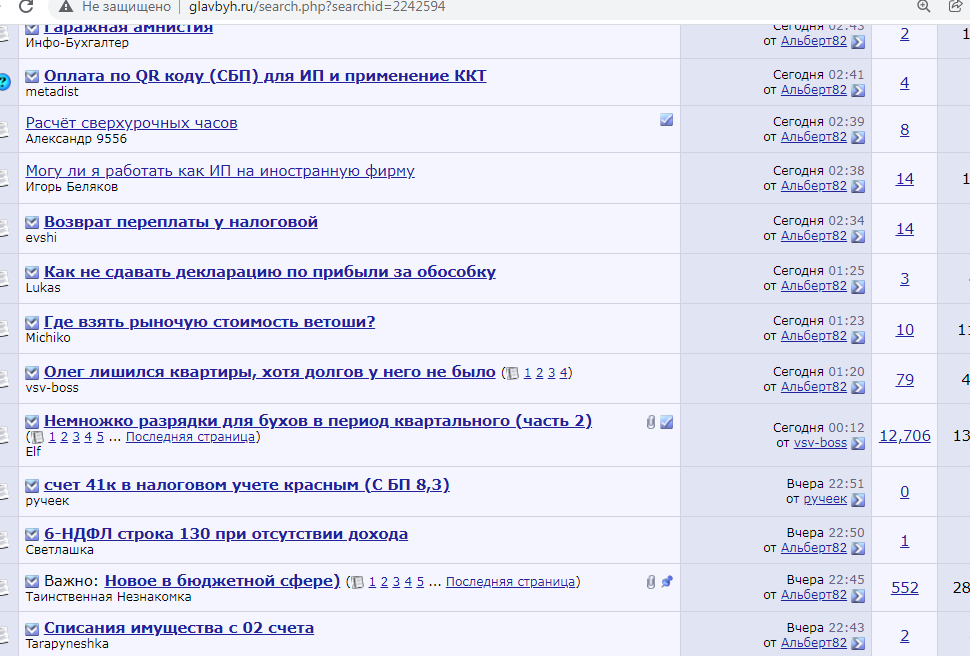Open thread Могу ли я работать как ИП
970x656 pixels.
[x=220, y=171]
